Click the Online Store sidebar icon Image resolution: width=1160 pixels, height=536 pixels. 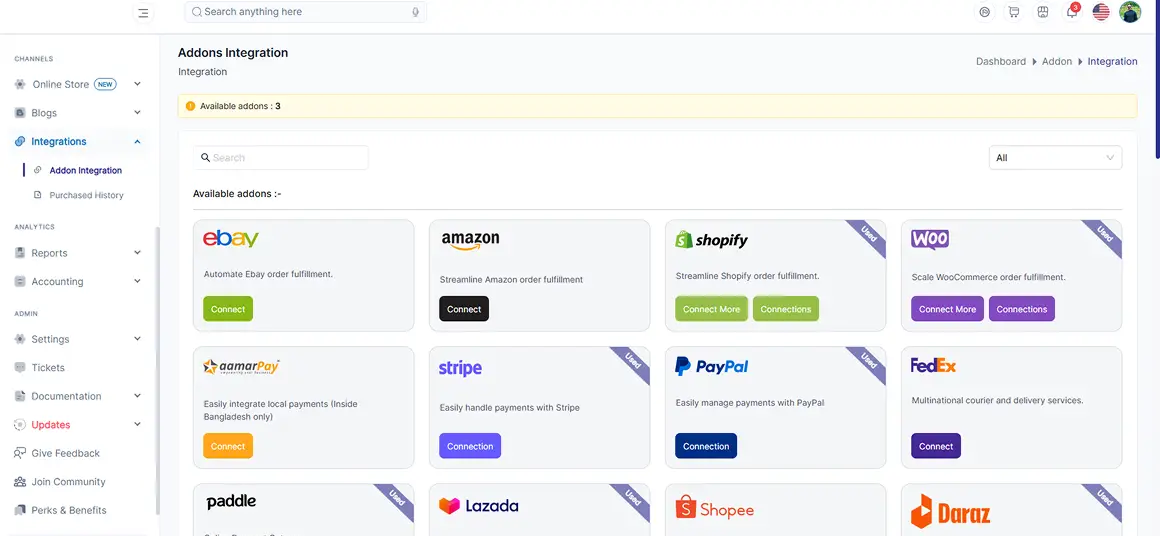20,84
